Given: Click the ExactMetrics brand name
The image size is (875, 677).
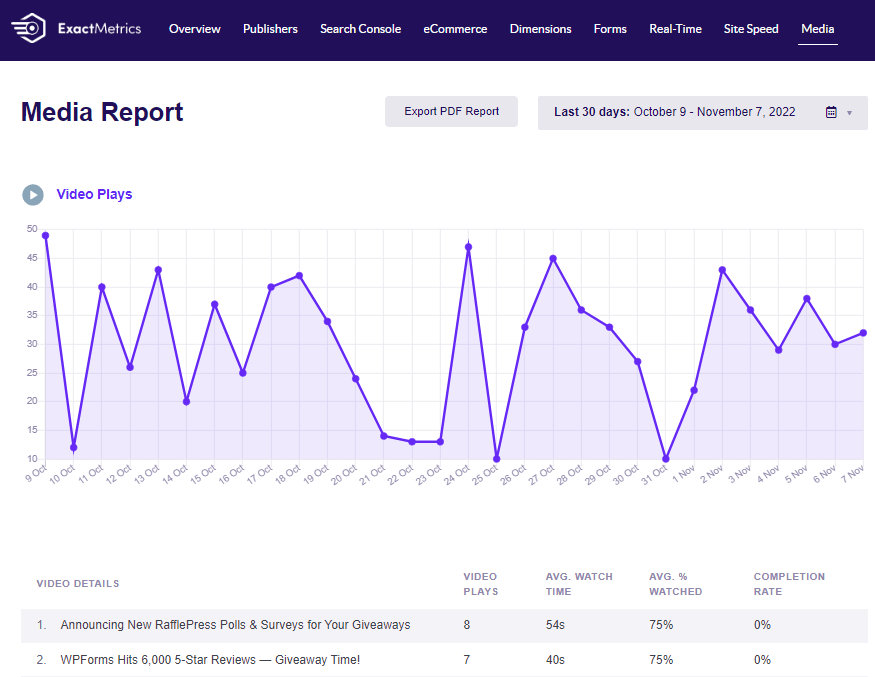Looking at the screenshot, I should (99, 28).
